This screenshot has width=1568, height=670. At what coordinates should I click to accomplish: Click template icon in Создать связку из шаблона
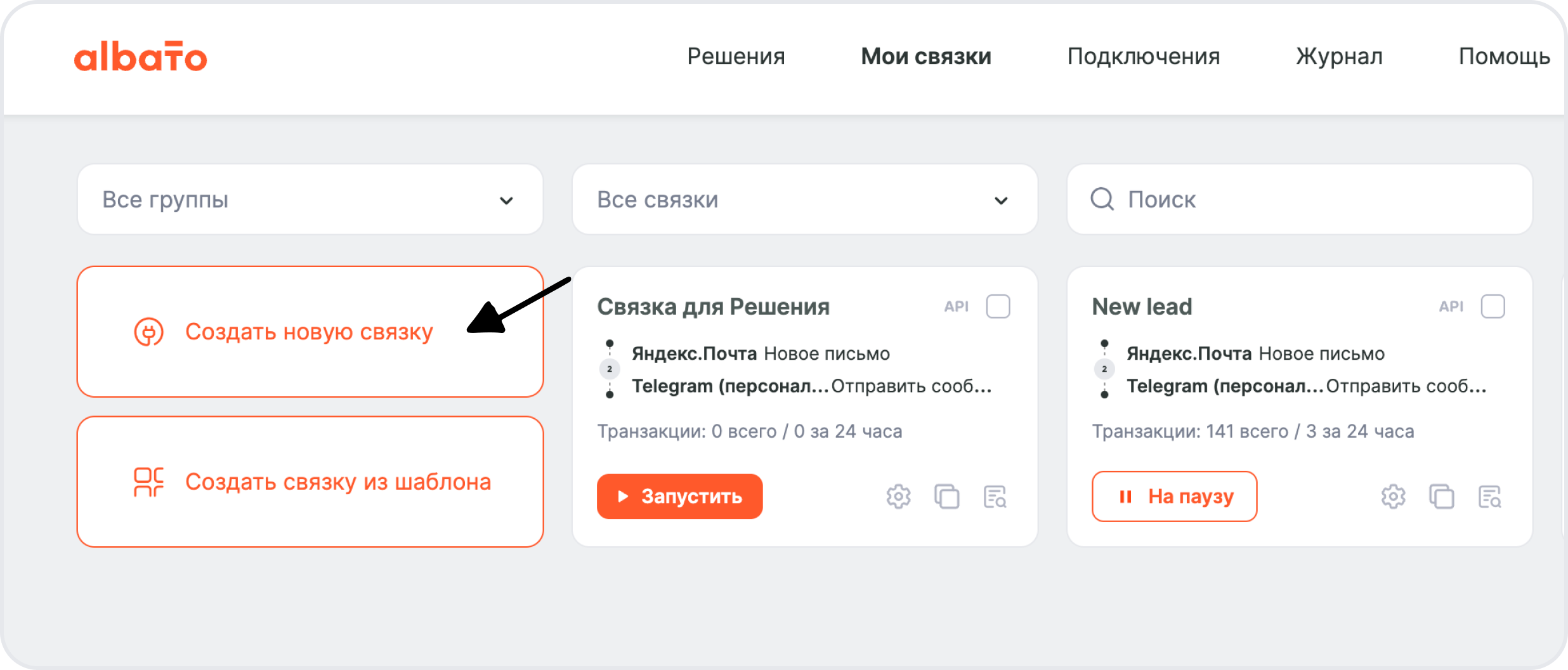pyautogui.click(x=148, y=482)
